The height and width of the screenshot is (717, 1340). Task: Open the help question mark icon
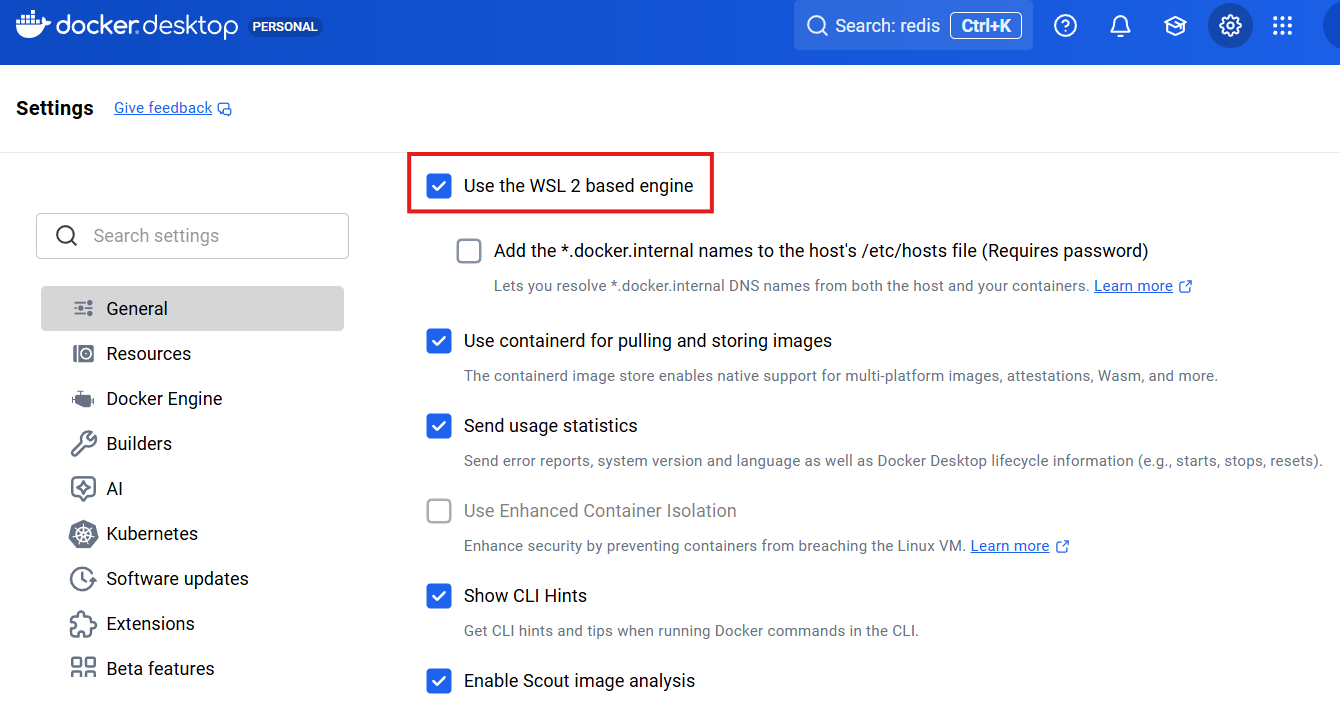(1066, 26)
